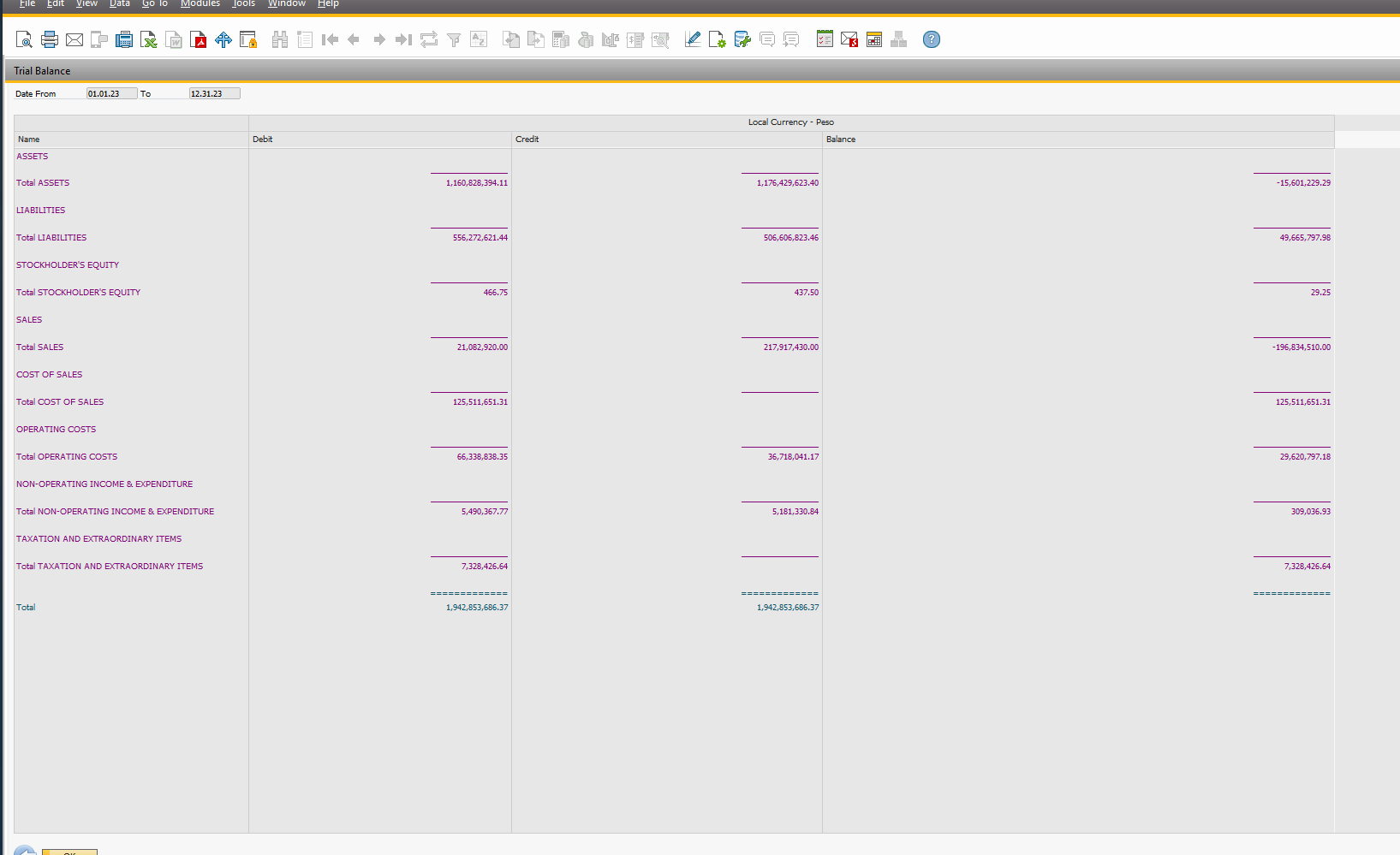Screen dimensions: 1400x855
Task: Open the Modules menu
Action: (200, 3)
